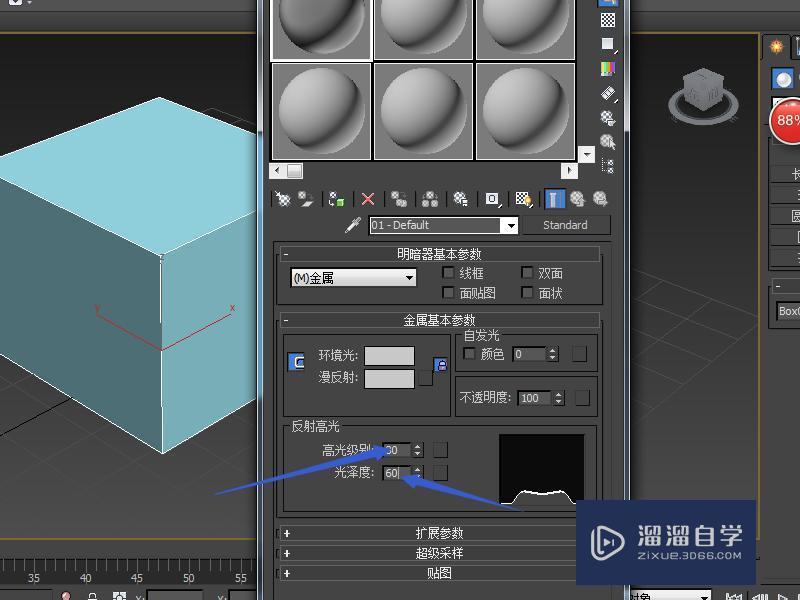
Task: Select bottom-left material sample sphere
Action: click(321, 111)
